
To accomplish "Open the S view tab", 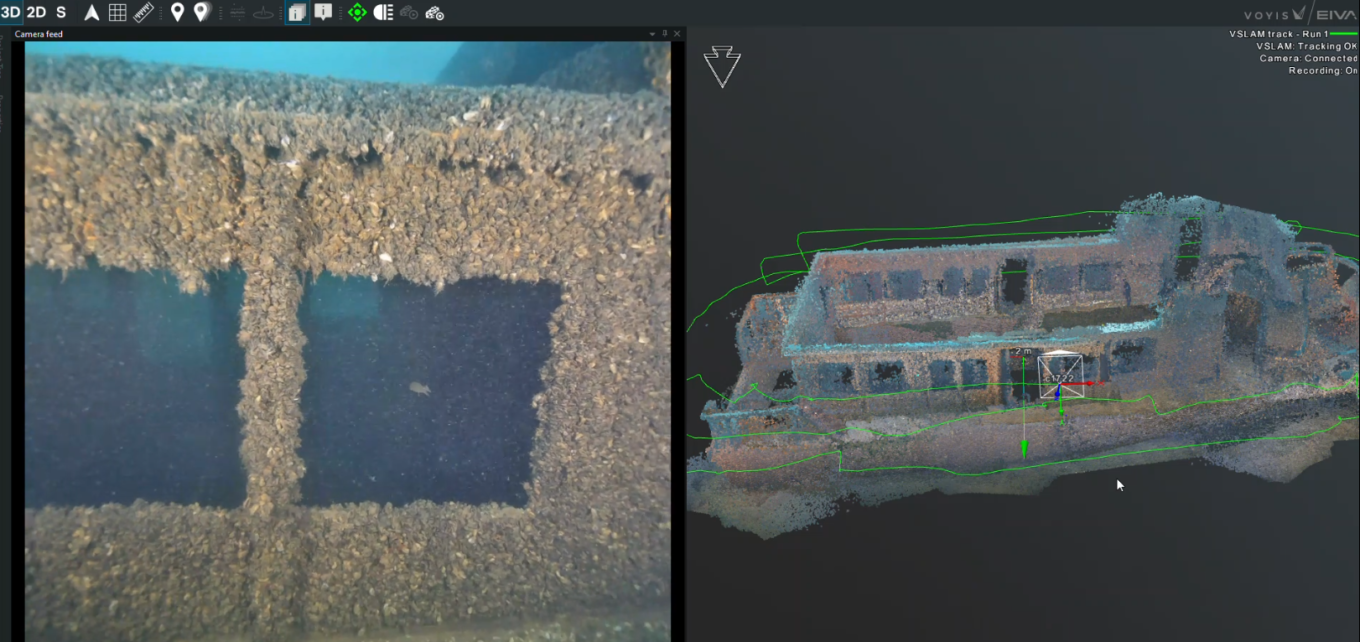I will tap(61, 13).
